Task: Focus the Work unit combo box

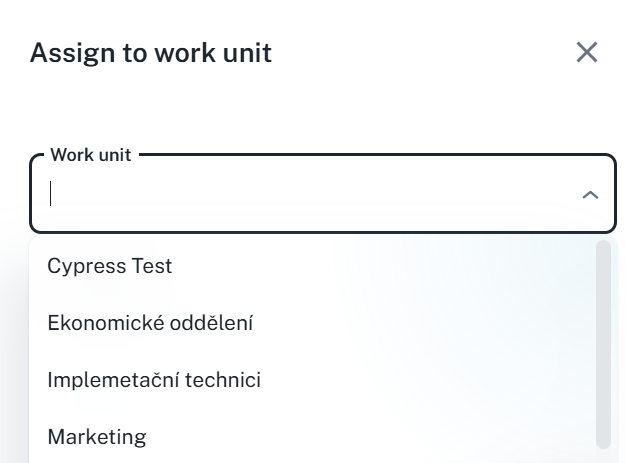Action: pos(300,194)
